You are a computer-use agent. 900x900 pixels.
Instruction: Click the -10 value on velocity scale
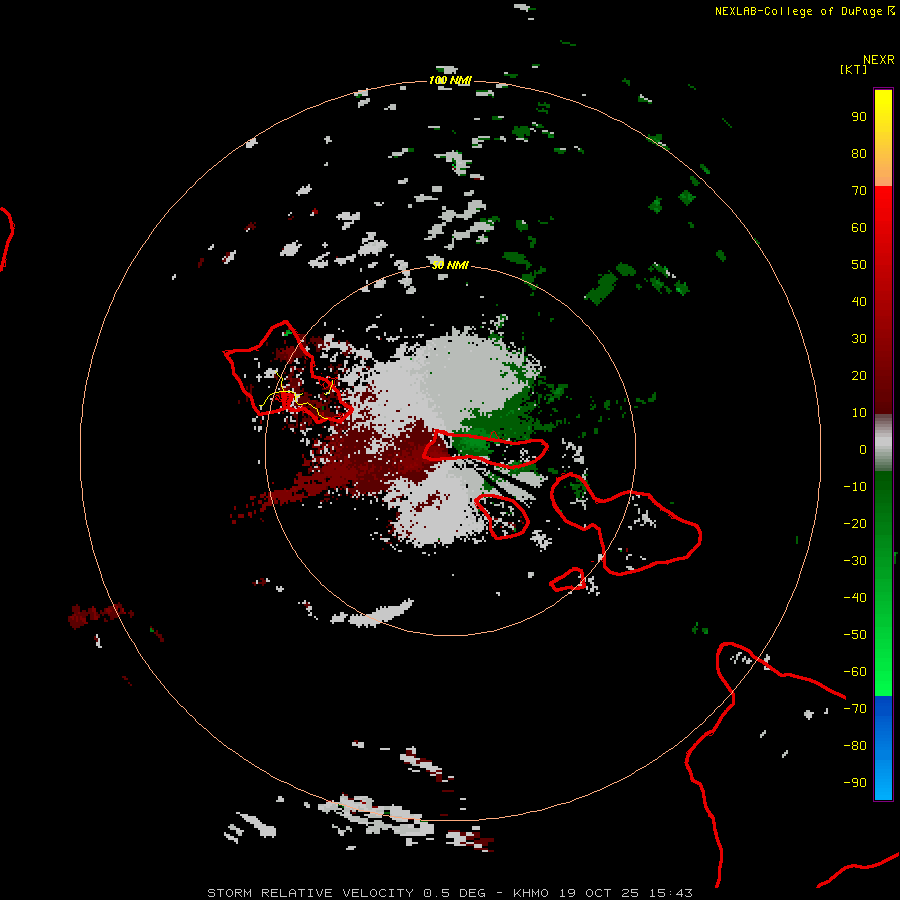(855, 487)
